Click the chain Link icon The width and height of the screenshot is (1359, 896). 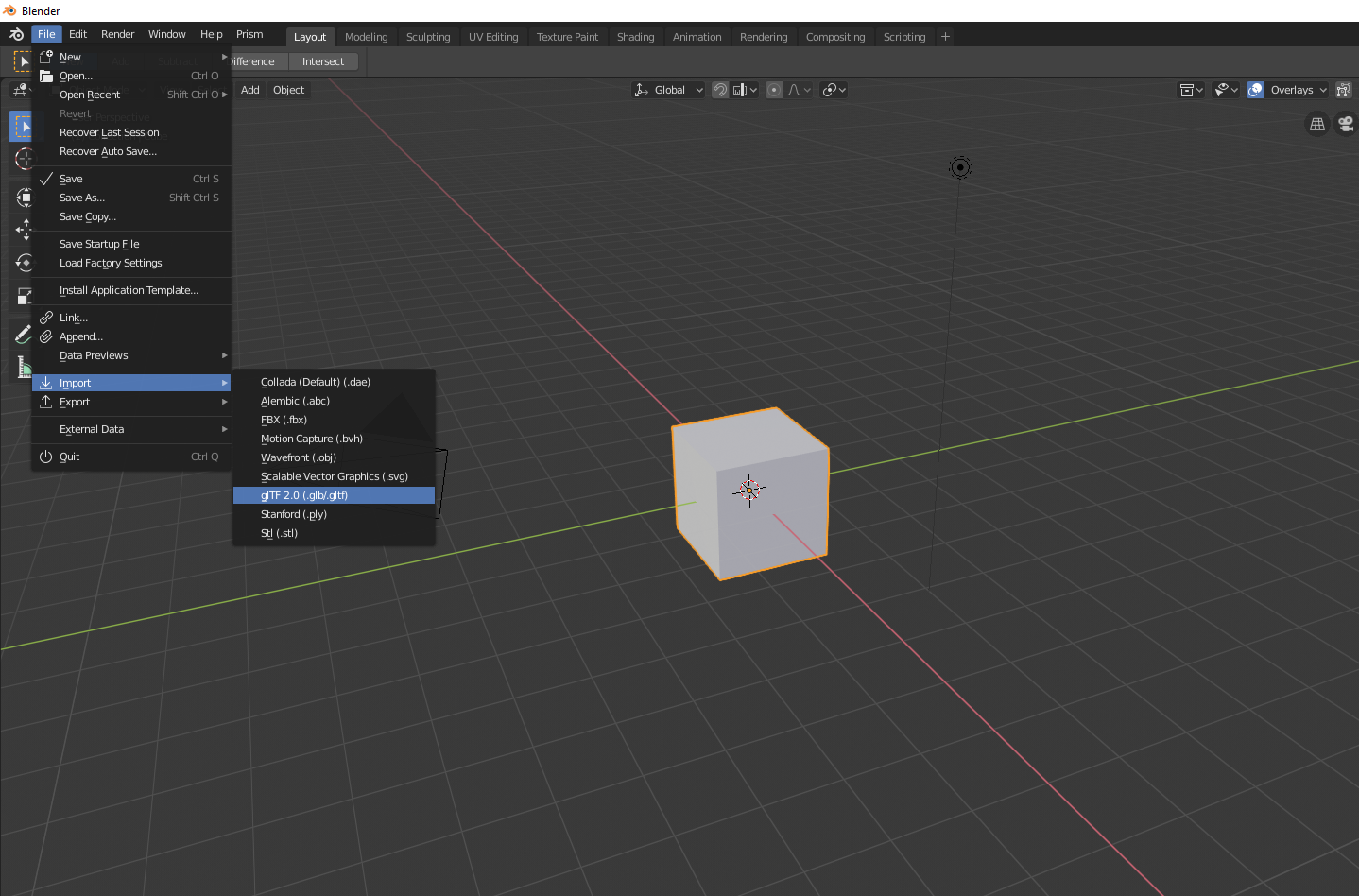pyautogui.click(x=46, y=318)
